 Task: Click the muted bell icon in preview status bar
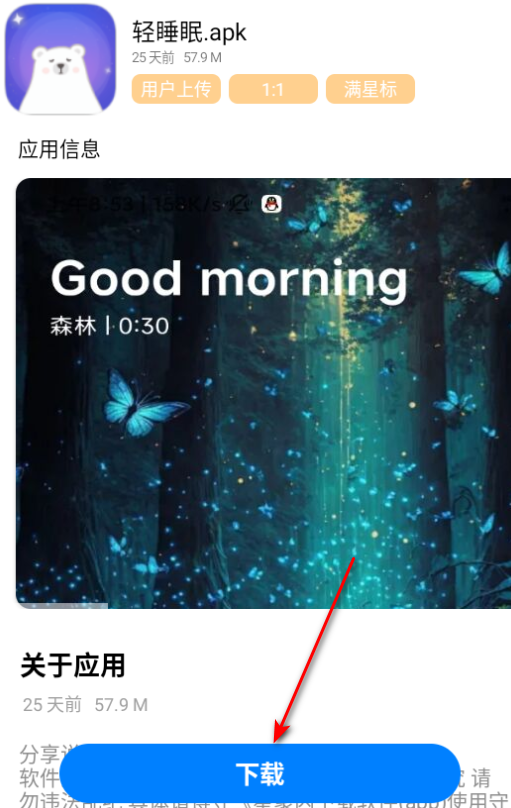pyautogui.click(x=240, y=204)
